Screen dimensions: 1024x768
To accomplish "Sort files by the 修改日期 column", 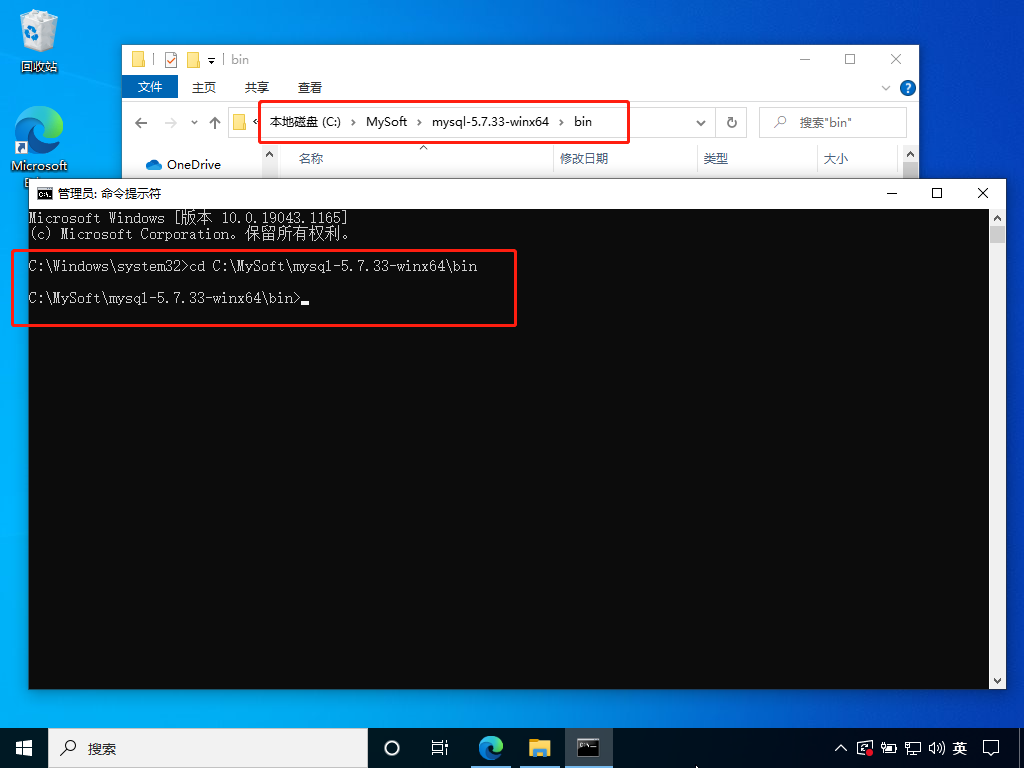I will tap(584, 158).
